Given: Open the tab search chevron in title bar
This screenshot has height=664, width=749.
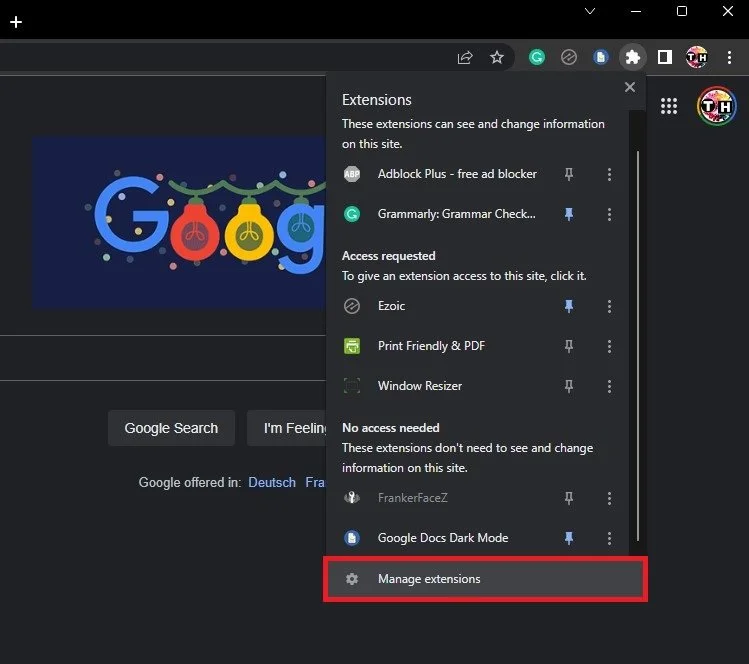Looking at the screenshot, I should coord(590,11).
